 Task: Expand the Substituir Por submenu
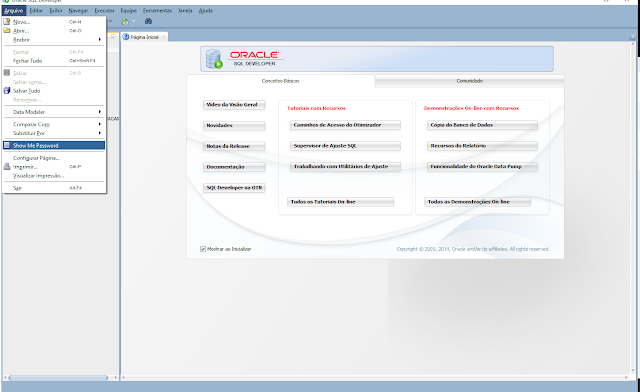53,133
